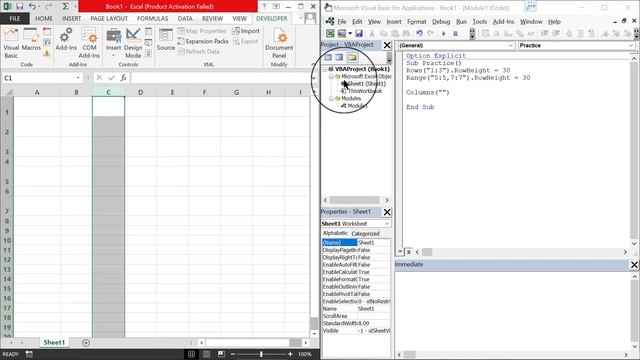The height and width of the screenshot is (360, 640).
Task: Open the Add-Ins gear icon
Action: click(66, 40)
